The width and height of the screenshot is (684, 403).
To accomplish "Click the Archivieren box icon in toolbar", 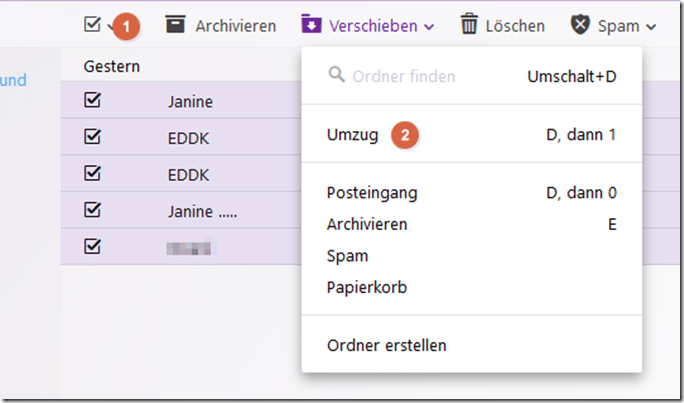I will click(x=175, y=25).
